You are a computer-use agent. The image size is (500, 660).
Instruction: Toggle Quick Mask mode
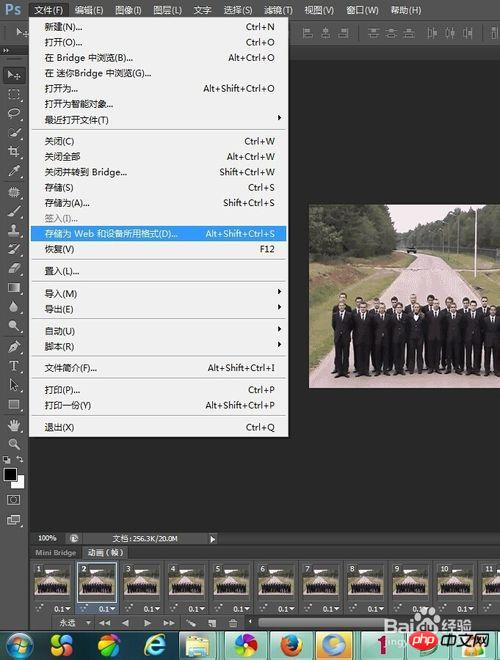tap(13, 500)
